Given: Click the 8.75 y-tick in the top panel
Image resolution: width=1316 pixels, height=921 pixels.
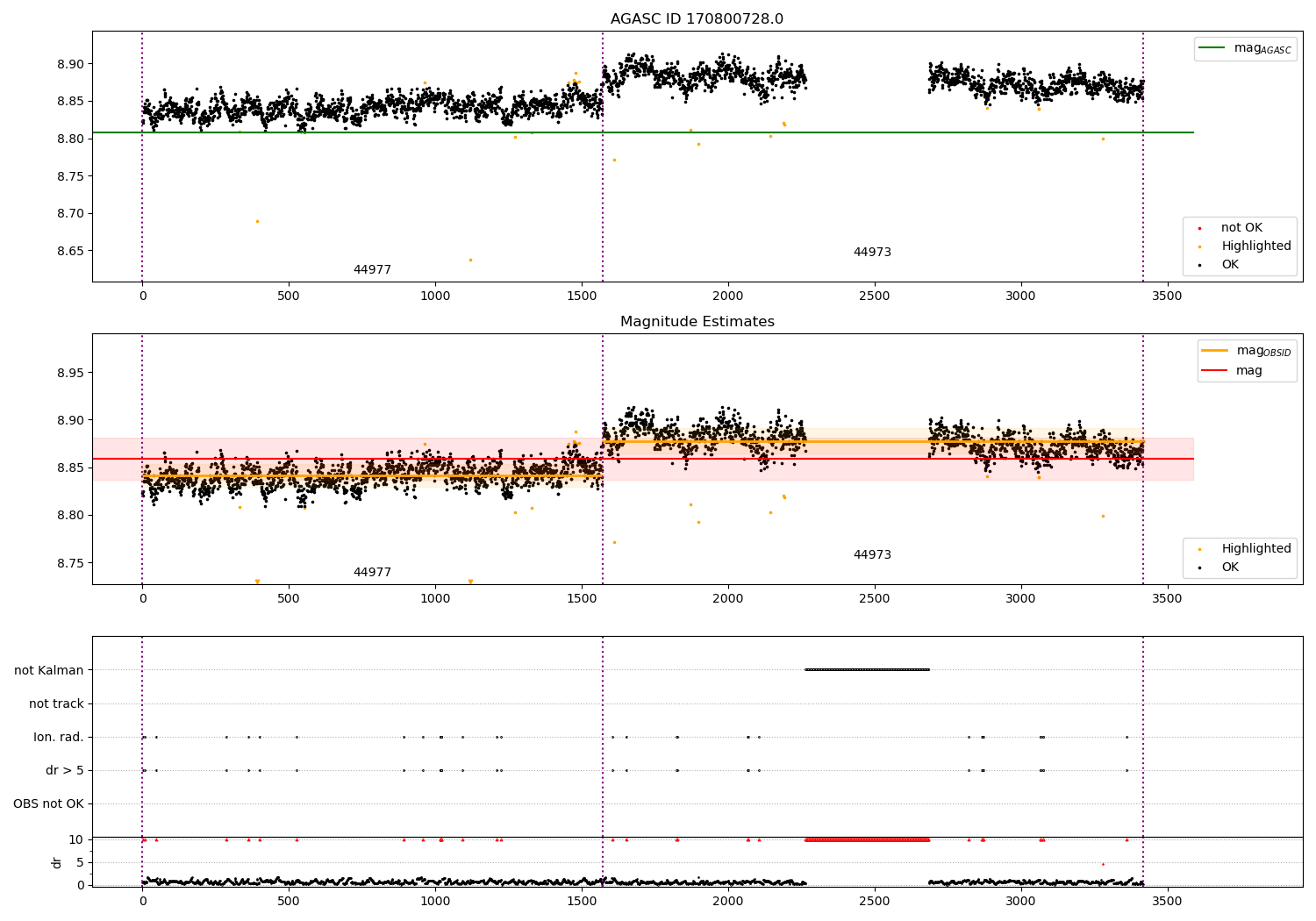Looking at the screenshot, I should pos(70,176).
